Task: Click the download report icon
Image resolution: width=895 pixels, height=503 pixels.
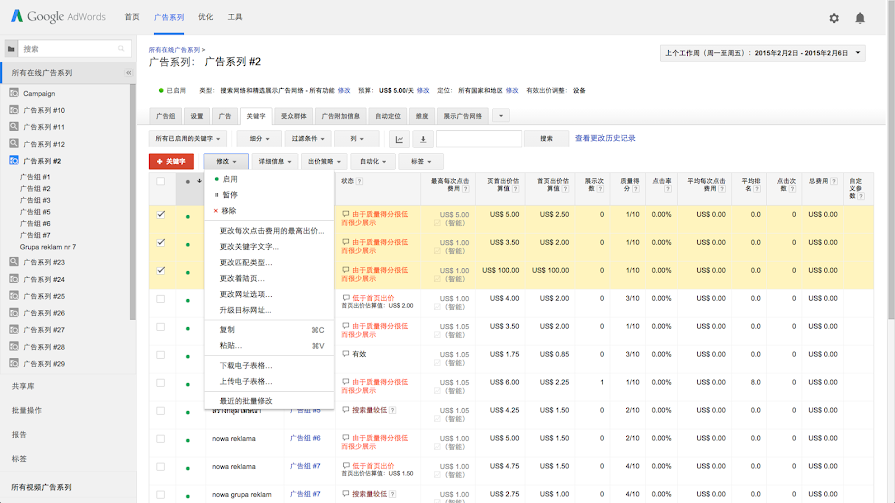Action: click(x=424, y=139)
